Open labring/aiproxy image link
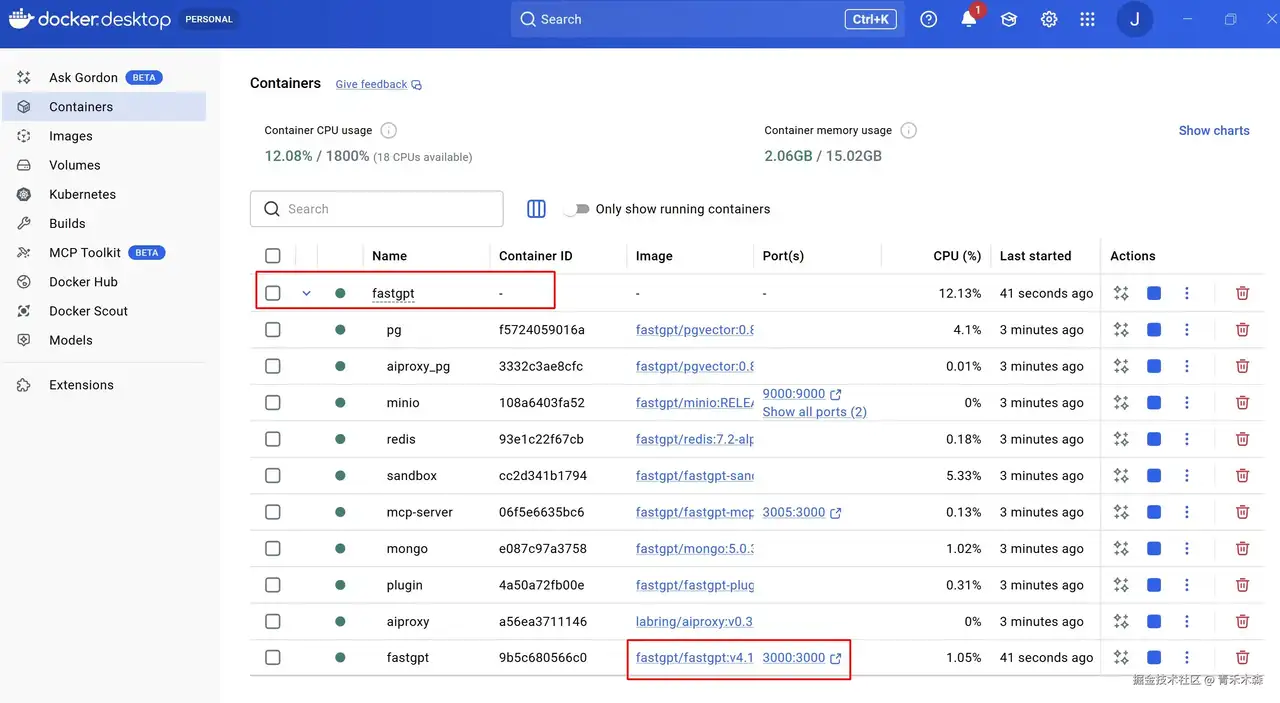This screenshot has width=1280, height=703. coord(694,621)
